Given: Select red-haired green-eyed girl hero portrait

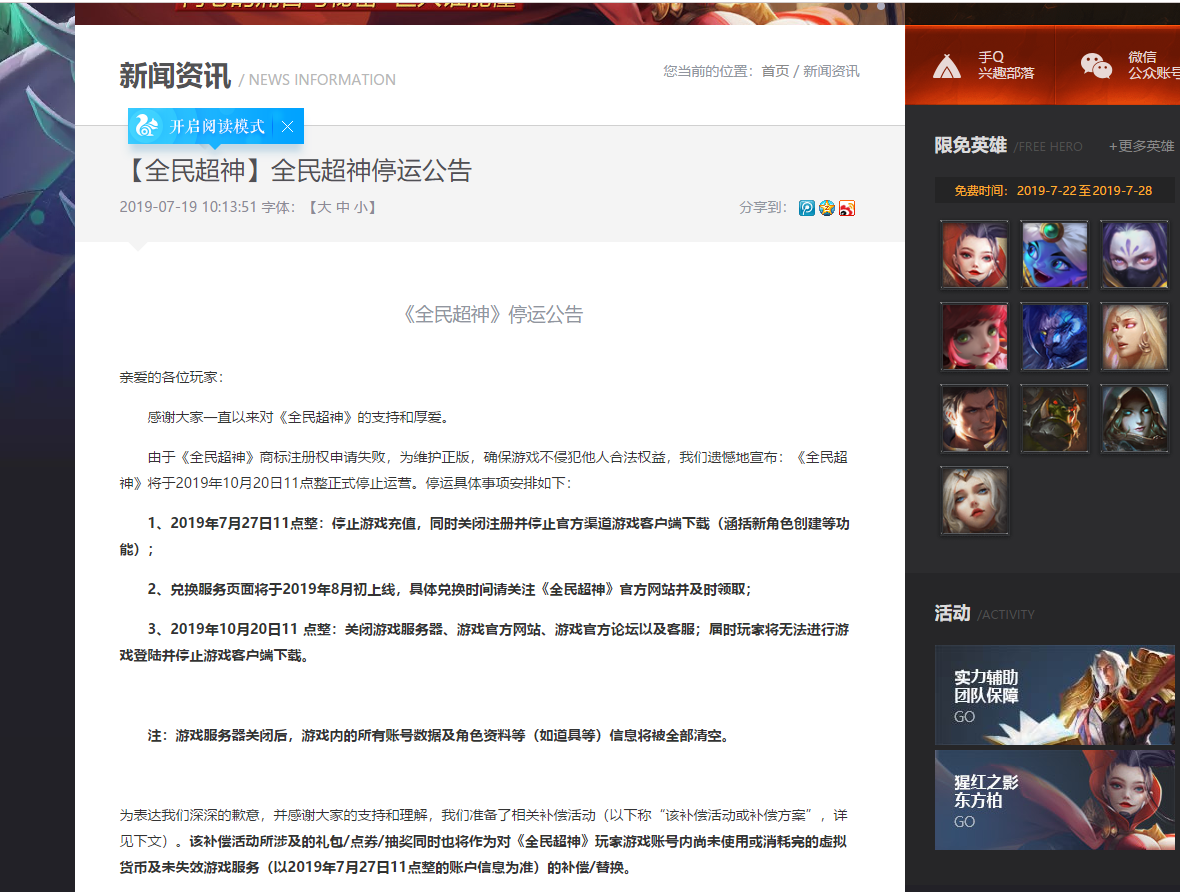Looking at the screenshot, I should [x=975, y=336].
